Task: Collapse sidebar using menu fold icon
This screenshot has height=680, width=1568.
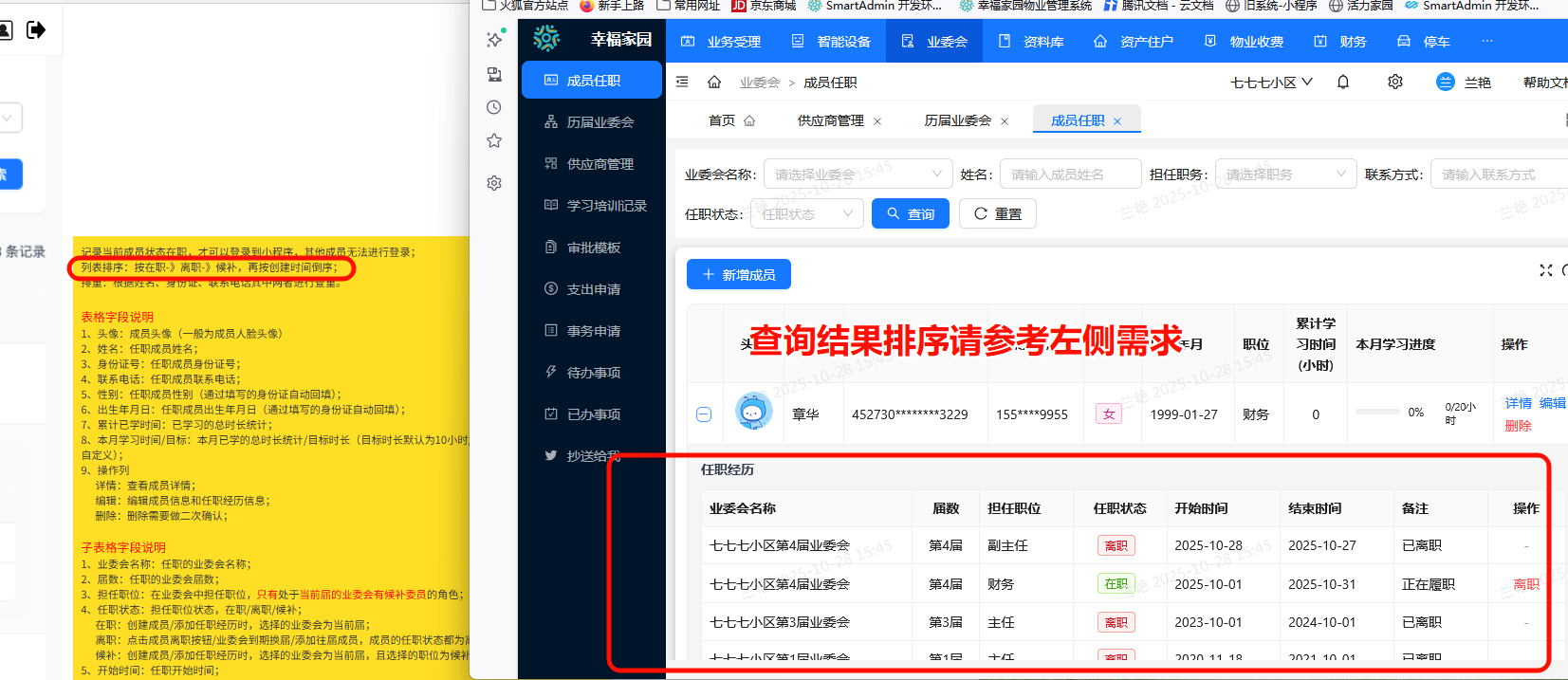Action: click(682, 83)
